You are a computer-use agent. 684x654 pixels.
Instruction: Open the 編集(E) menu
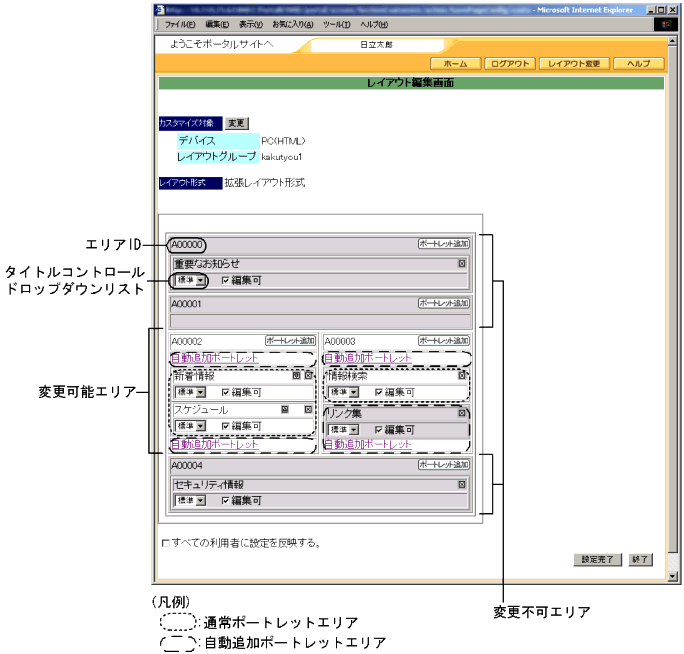(217, 24)
